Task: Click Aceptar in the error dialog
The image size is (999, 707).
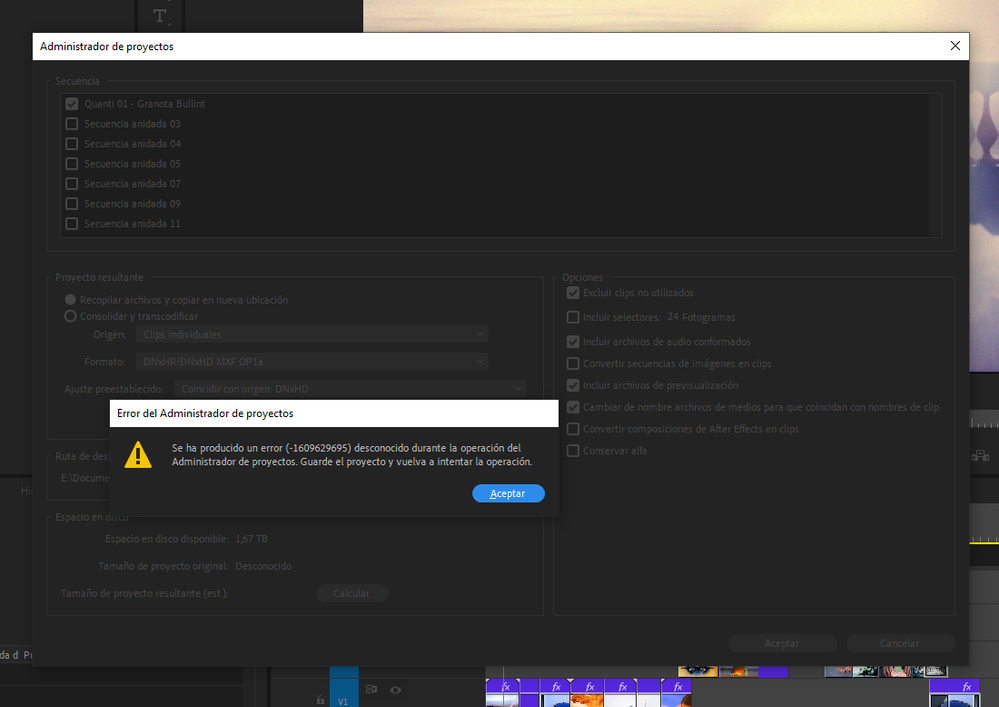Action: click(x=508, y=493)
